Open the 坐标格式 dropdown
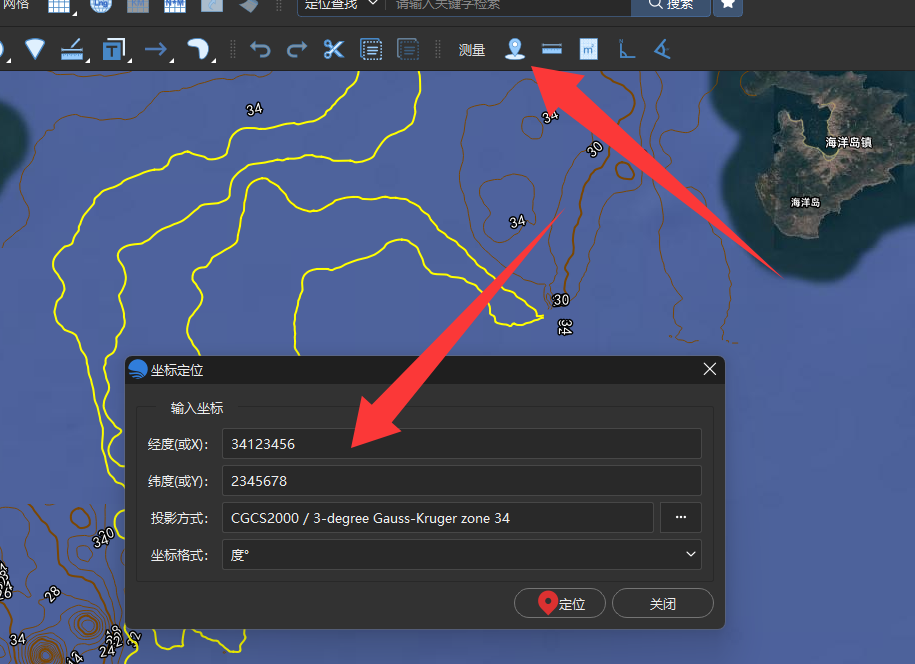Viewport: 915px width, 664px height. coord(462,554)
